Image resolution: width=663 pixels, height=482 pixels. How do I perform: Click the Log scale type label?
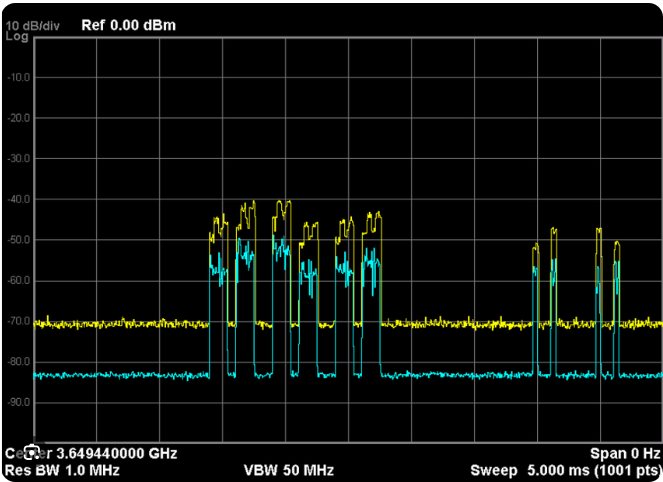pyautogui.click(x=17, y=36)
